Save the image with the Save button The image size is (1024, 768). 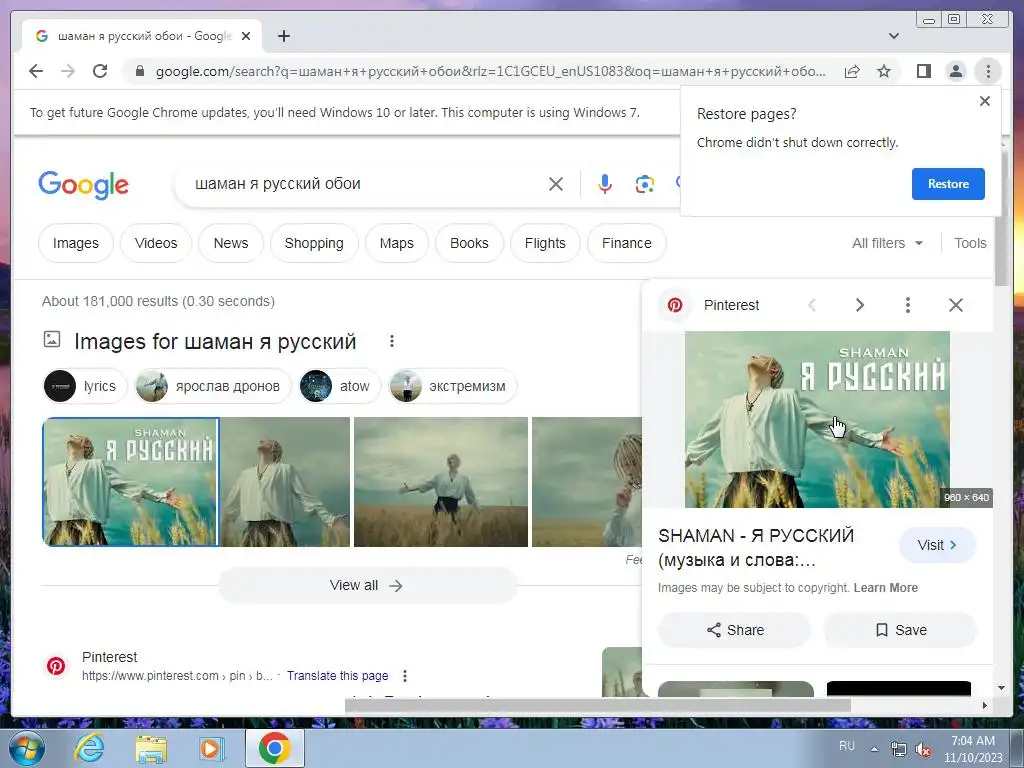pyautogui.click(x=900, y=630)
